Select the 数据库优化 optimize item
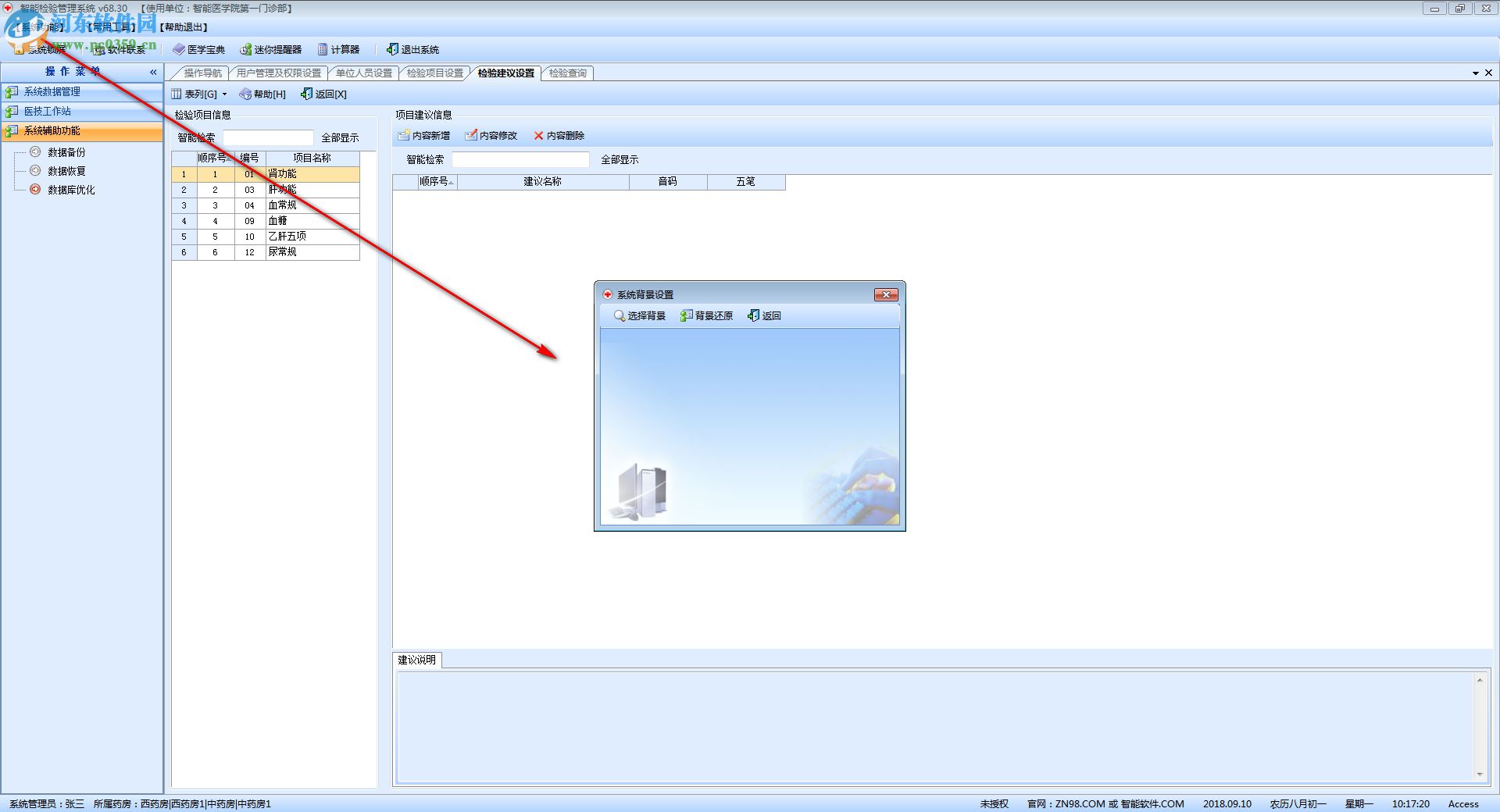The height and width of the screenshot is (812, 1500). pos(71,190)
